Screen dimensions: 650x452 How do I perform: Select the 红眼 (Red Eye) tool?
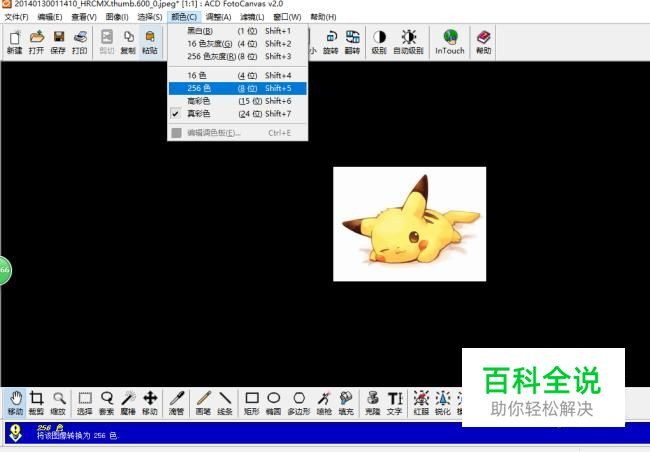click(x=421, y=403)
